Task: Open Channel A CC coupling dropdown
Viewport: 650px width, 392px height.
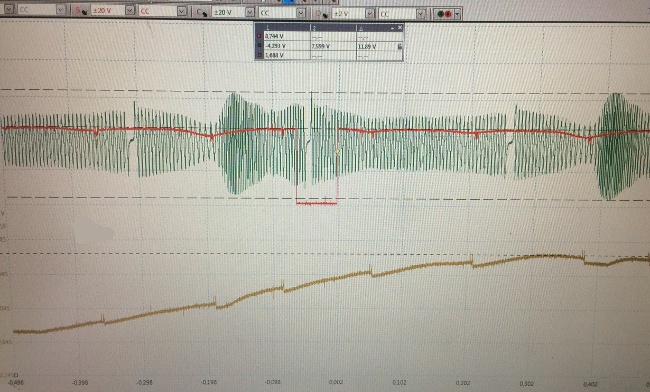Action: pyautogui.click(x=61, y=10)
